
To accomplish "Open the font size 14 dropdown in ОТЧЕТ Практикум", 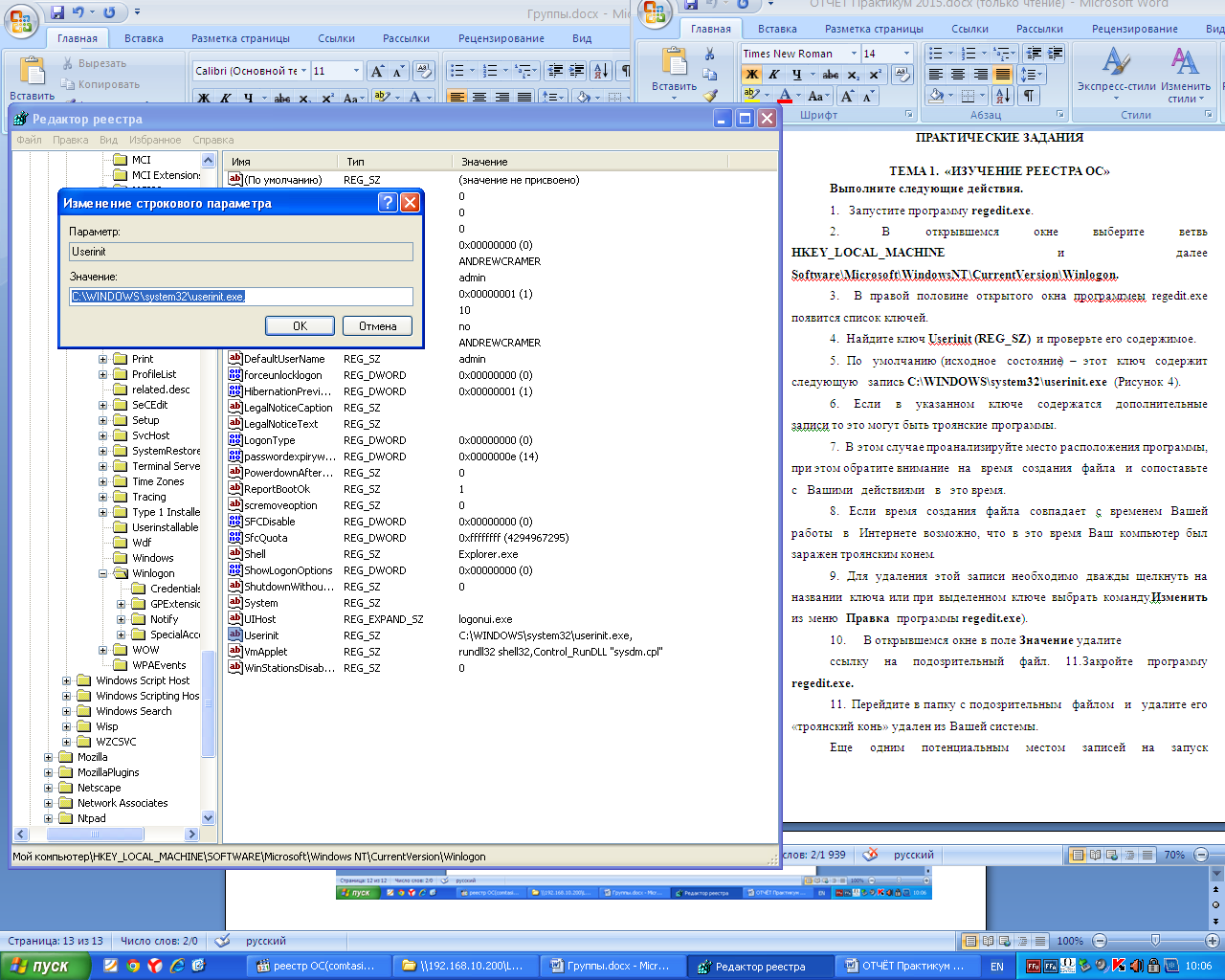I will (x=906, y=54).
